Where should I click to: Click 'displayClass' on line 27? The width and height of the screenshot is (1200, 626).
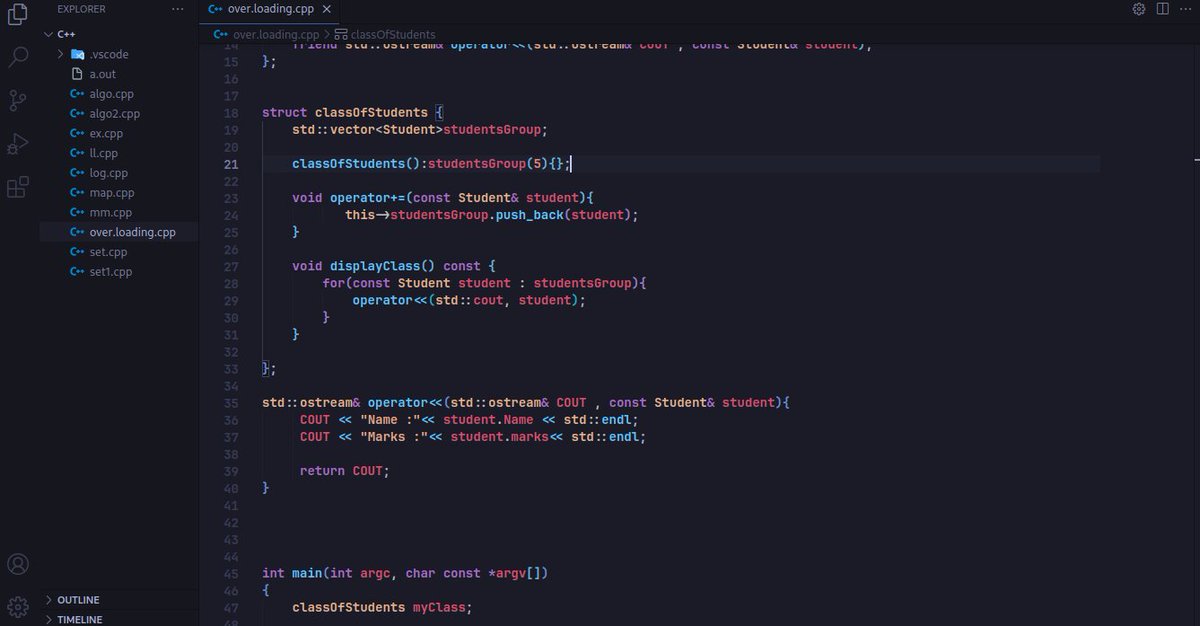pos(375,266)
